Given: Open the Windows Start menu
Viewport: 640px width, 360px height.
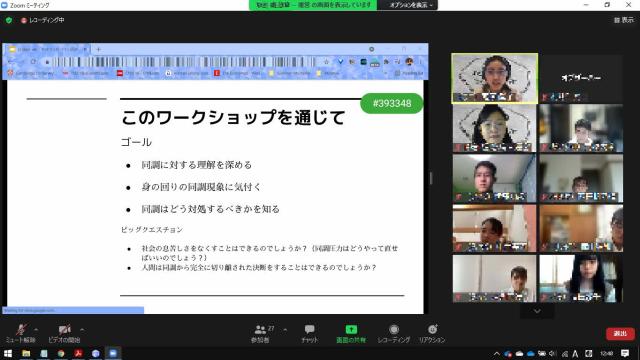Looking at the screenshot, I should click(x=8, y=353).
